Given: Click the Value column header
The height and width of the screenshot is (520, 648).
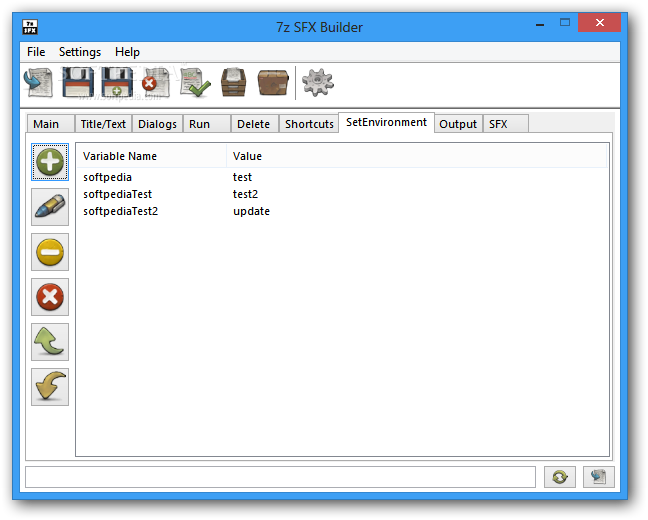Looking at the screenshot, I should click(417, 156).
